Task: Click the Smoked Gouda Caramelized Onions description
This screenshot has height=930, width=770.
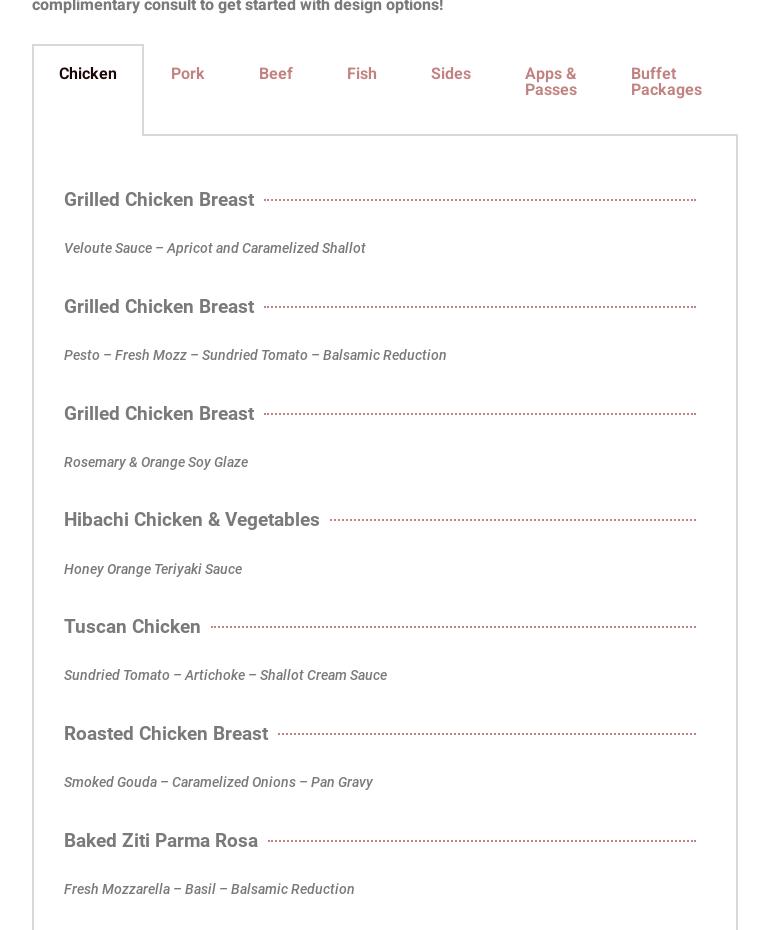Action: [218, 782]
